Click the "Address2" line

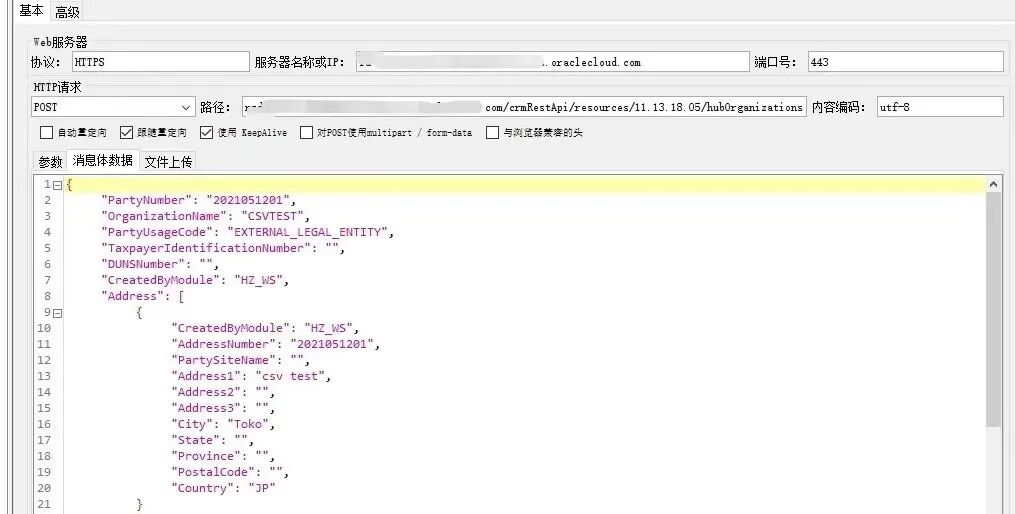[x=223, y=392]
